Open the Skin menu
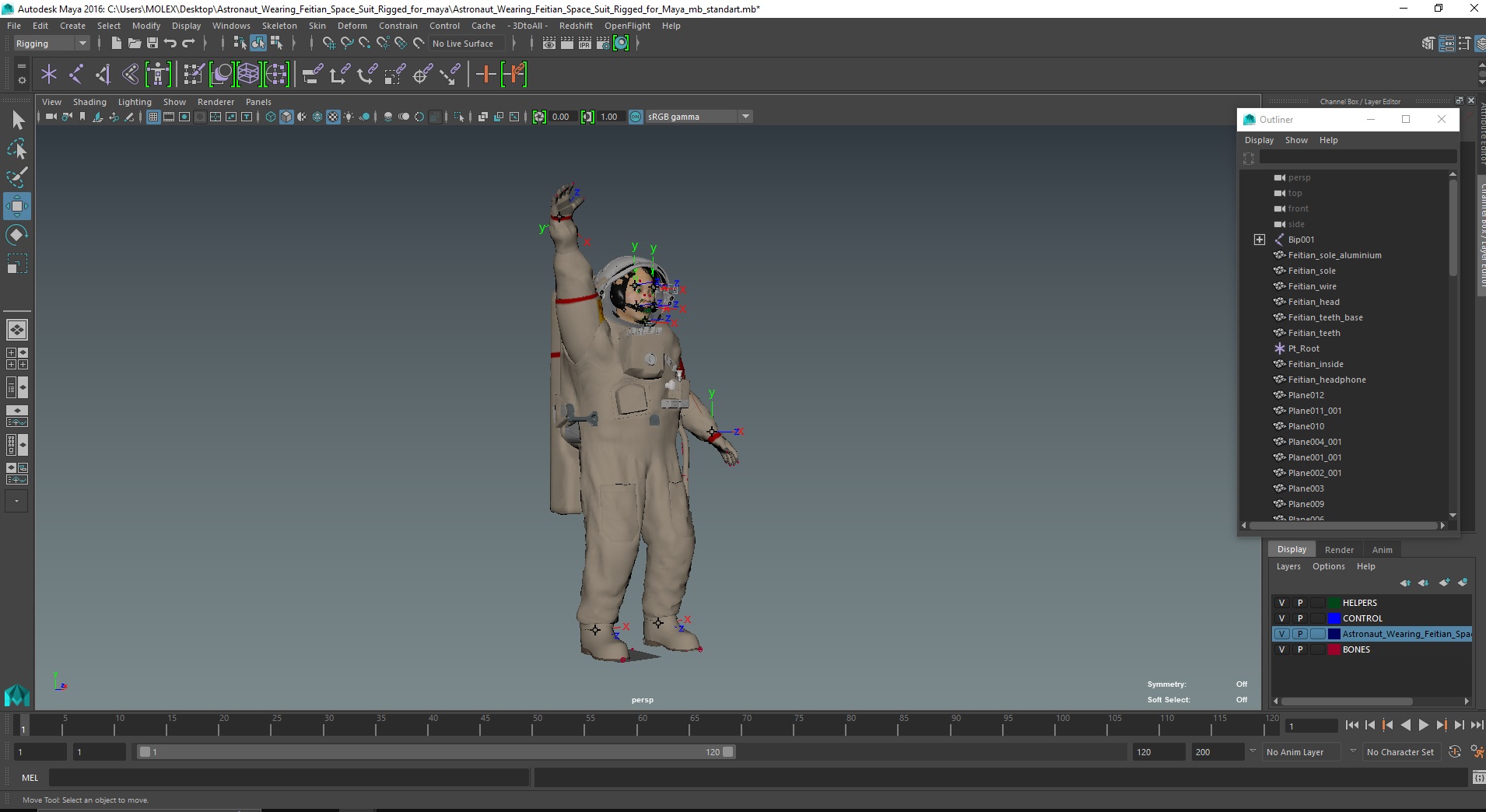Screen dimensions: 1486x812 pyautogui.click(x=317, y=26)
